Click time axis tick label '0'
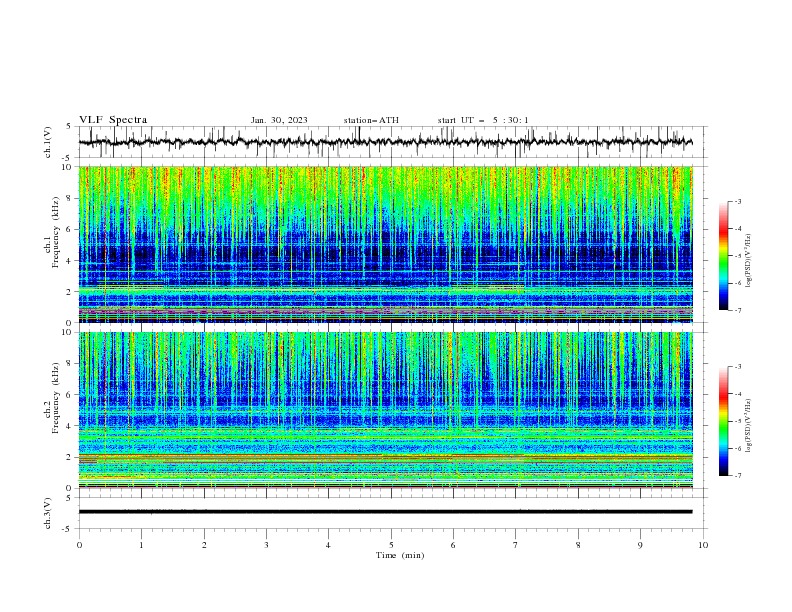792x612 pixels. click(79, 545)
